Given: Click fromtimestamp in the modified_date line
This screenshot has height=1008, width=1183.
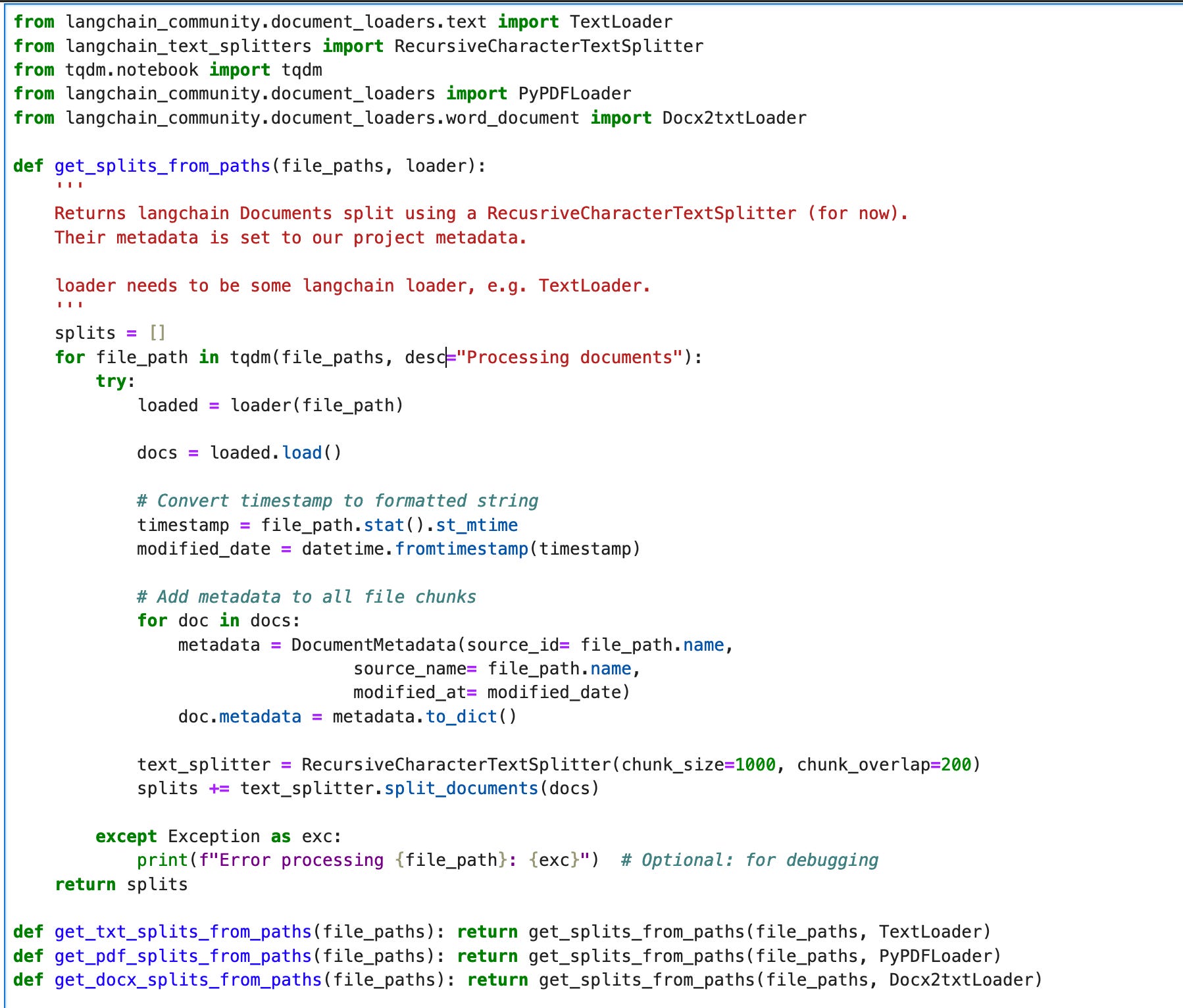Looking at the screenshot, I should (461, 549).
